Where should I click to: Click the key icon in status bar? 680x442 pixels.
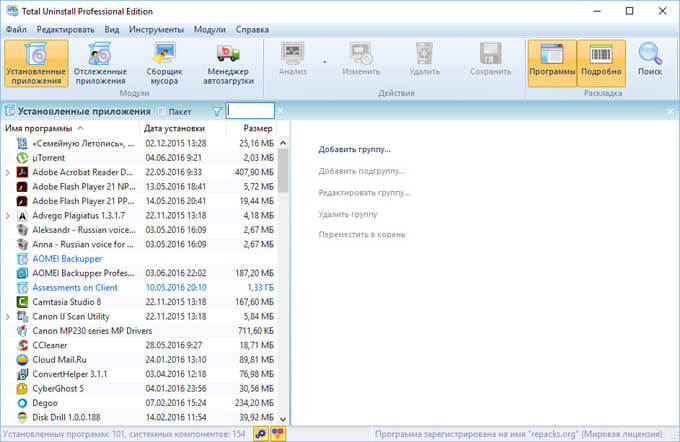tap(261, 433)
